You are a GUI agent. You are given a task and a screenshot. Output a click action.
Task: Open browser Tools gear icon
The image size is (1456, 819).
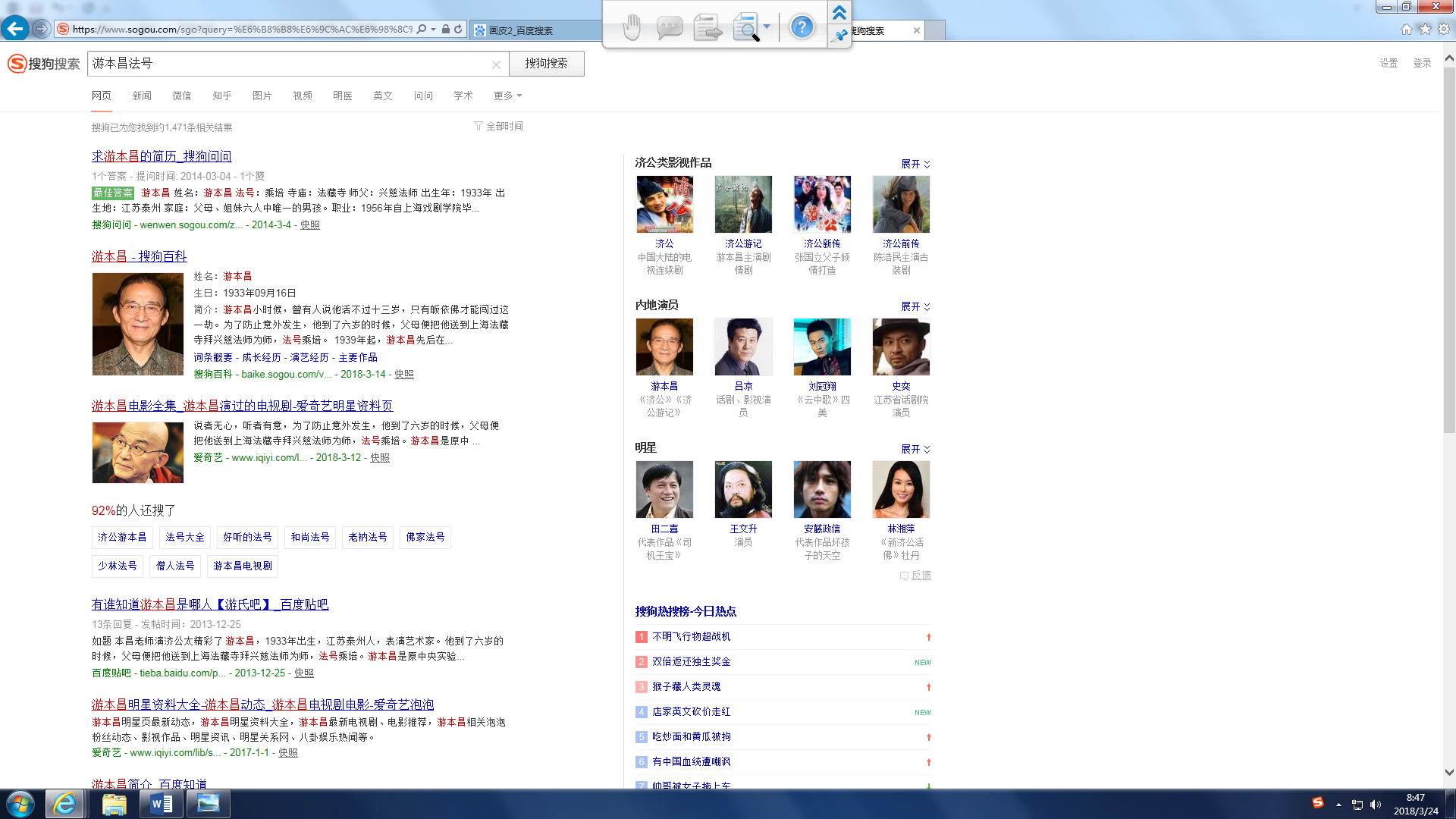1444,29
